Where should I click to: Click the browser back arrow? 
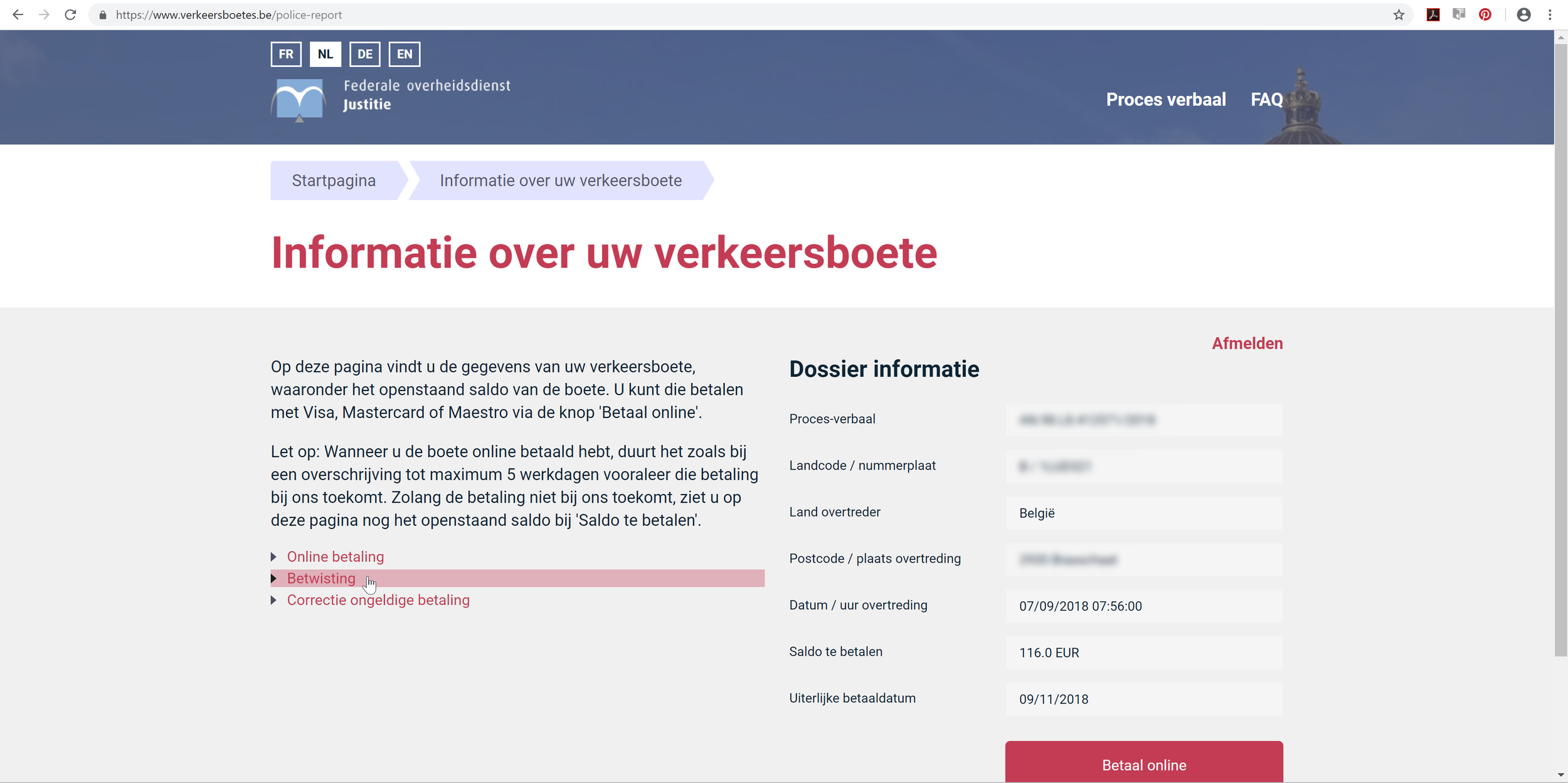pyautogui.click(x=18, y=14)
